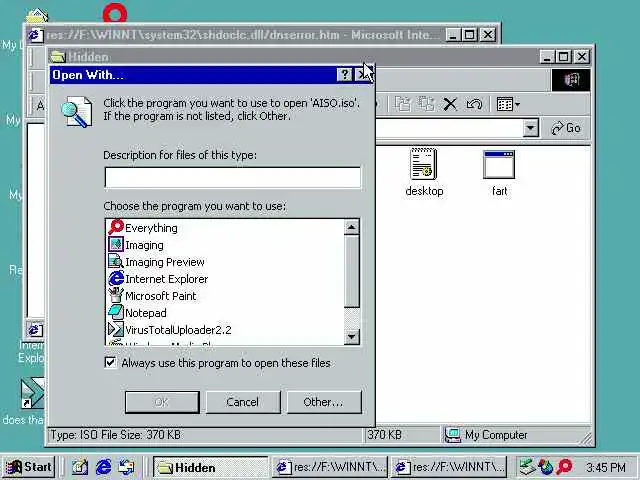The height and width of the screenshot is (480, 640).
Task: Click the Copy To toolbar icon
Action: click(x=426, y=104)
